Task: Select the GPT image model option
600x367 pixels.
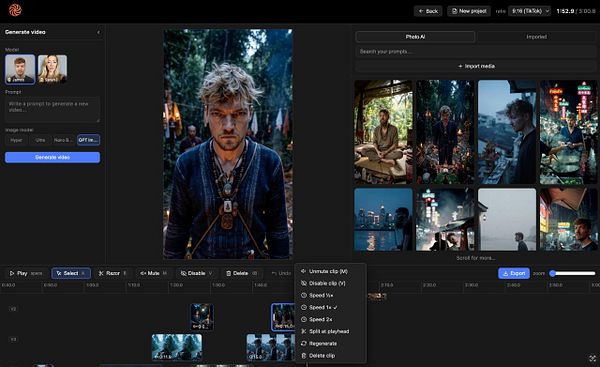Action: (x=88, y=140)
